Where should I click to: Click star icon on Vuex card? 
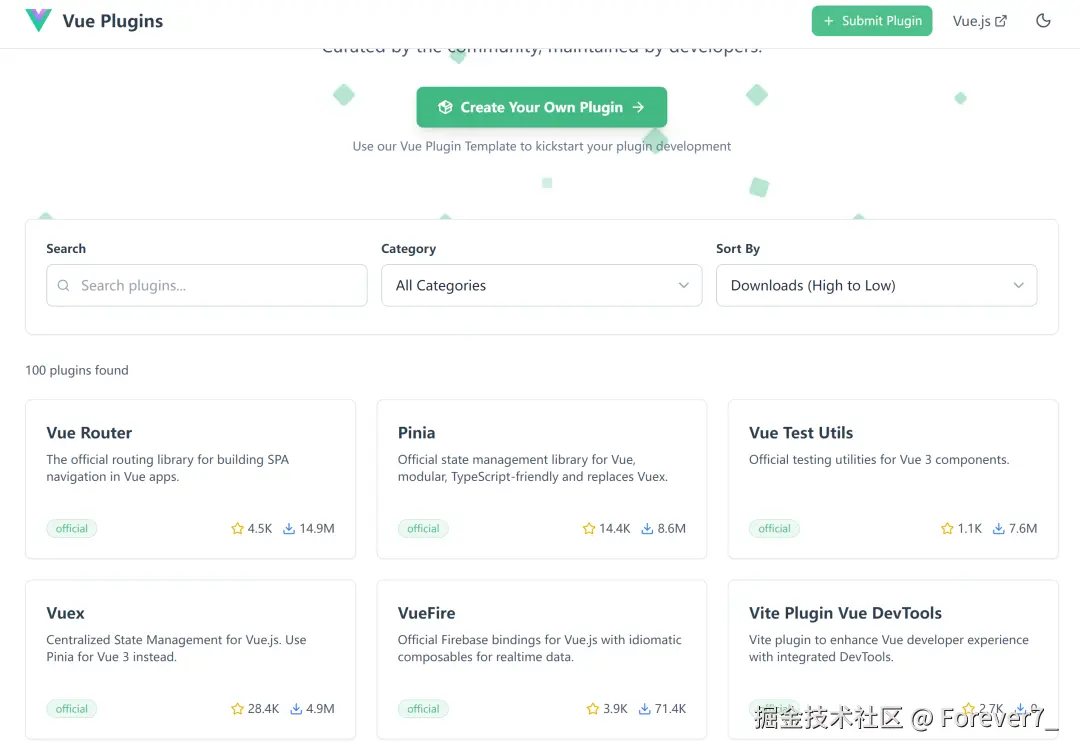[238, 709]
